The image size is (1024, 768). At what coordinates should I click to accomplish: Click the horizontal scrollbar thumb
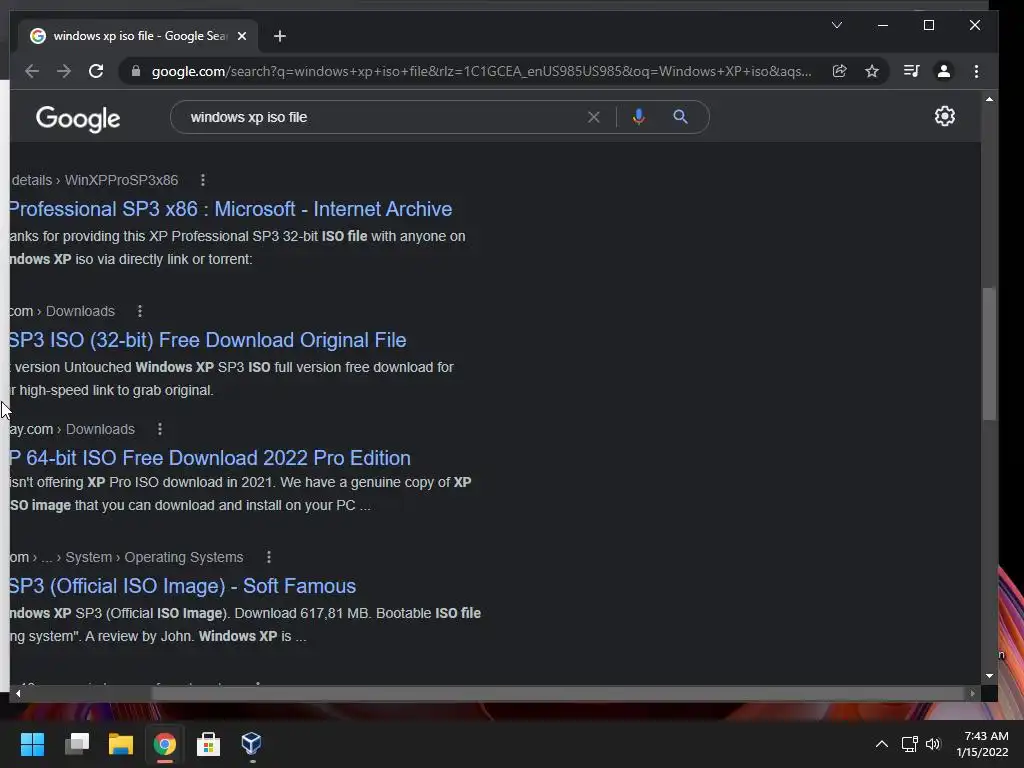click(557, 694)
